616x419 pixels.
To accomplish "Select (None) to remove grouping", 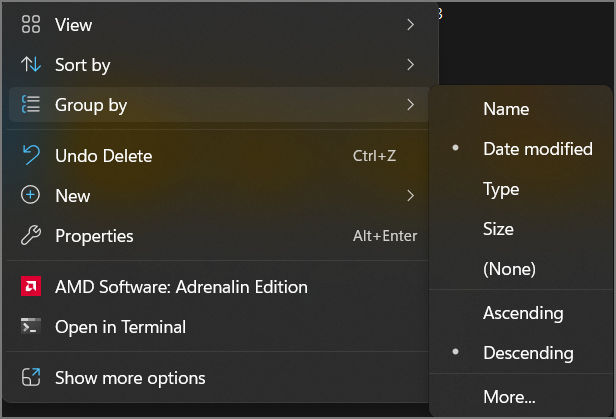I will coord(509,269).
